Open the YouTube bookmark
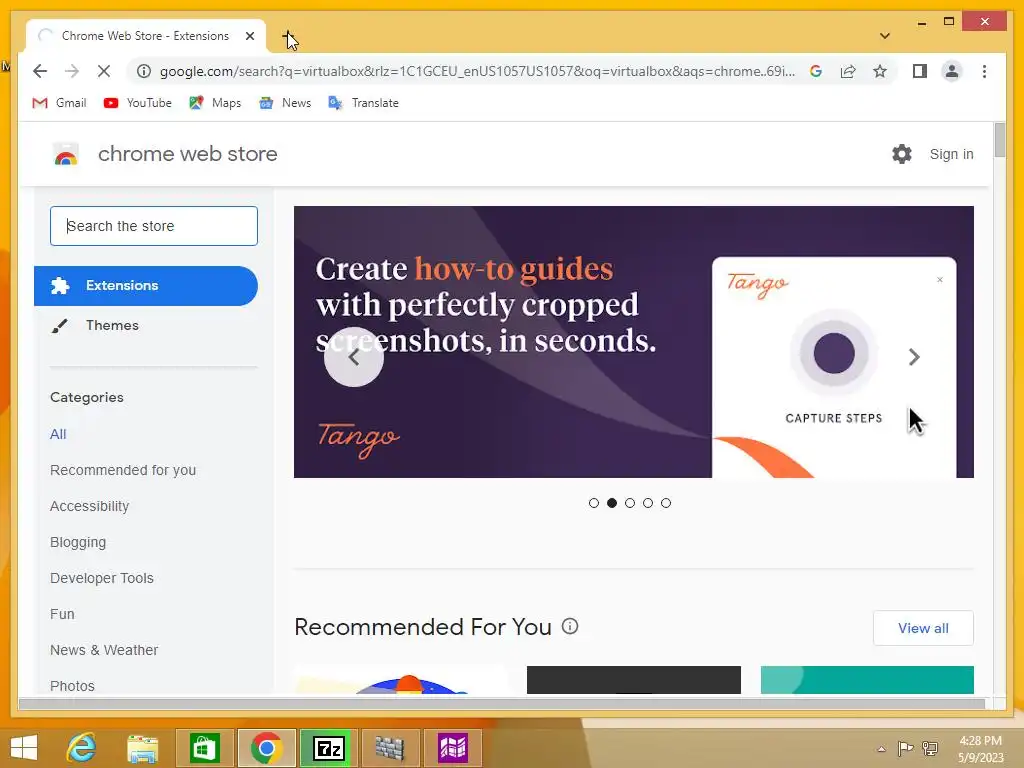 pyautogui.click(x=138, y=103)
